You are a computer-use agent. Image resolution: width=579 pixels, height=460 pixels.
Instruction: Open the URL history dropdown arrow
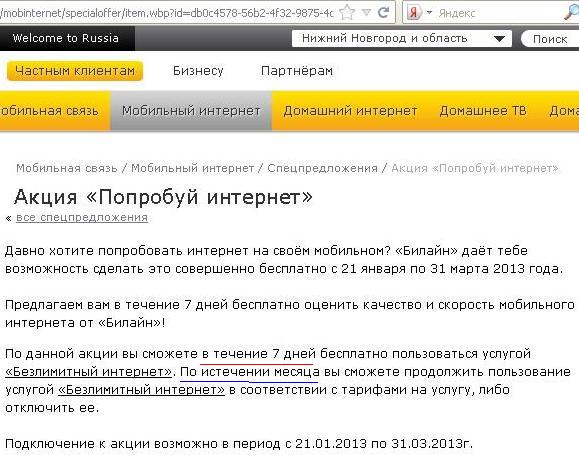(x=366, y=13)
